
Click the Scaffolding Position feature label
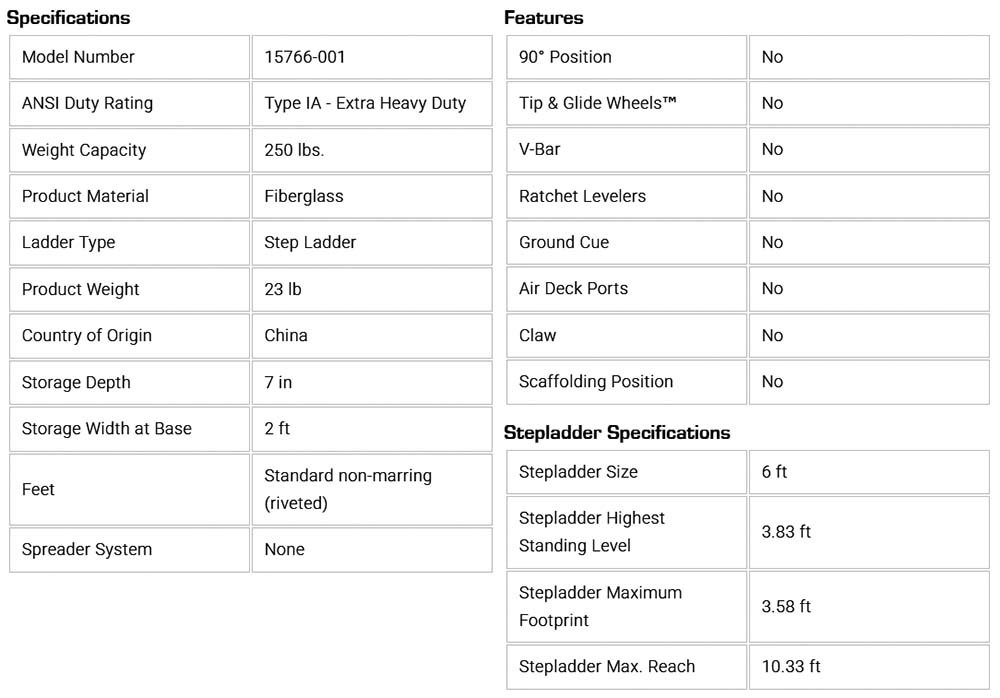tap(596, 381)
